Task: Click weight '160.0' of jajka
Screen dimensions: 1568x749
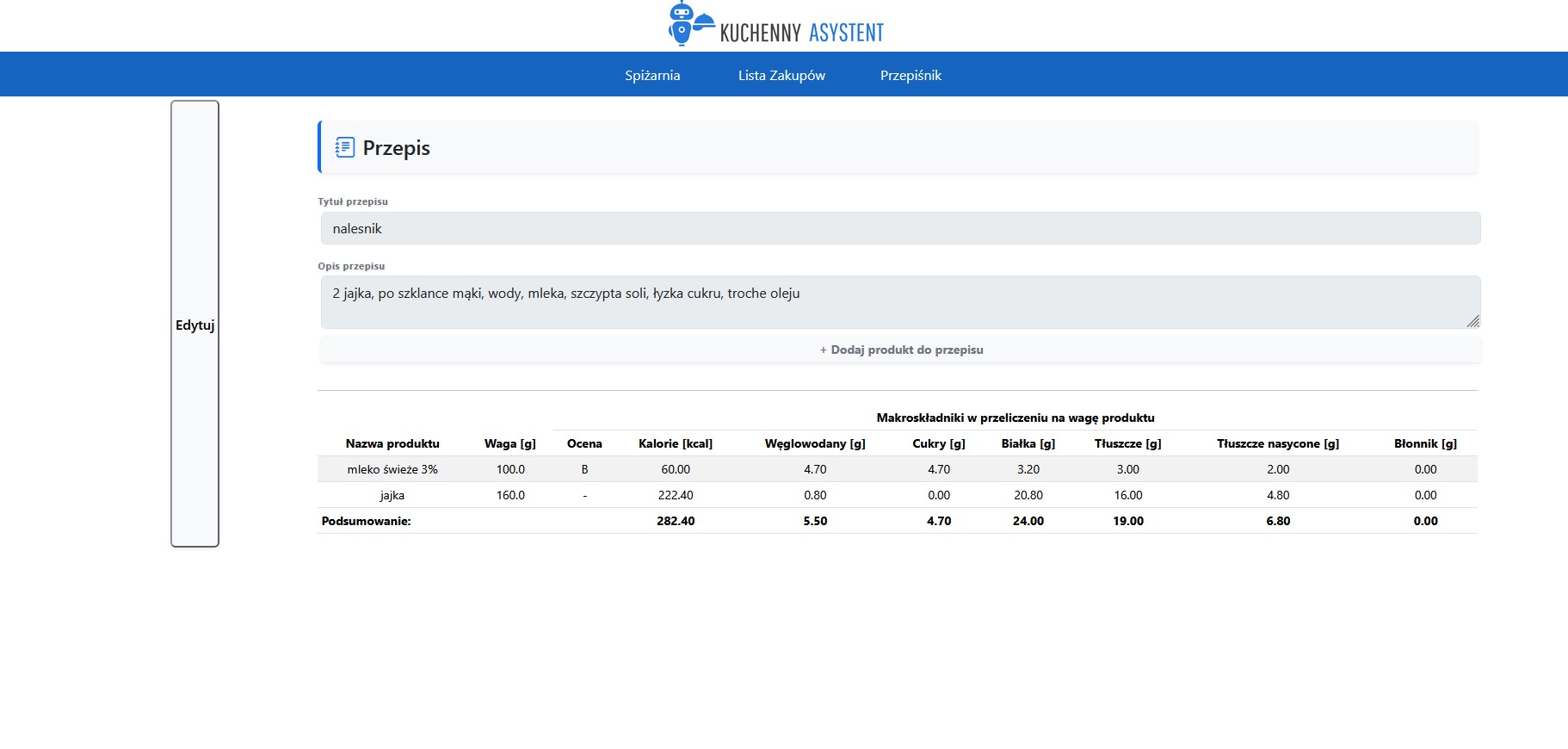Action: click(510, 495)
